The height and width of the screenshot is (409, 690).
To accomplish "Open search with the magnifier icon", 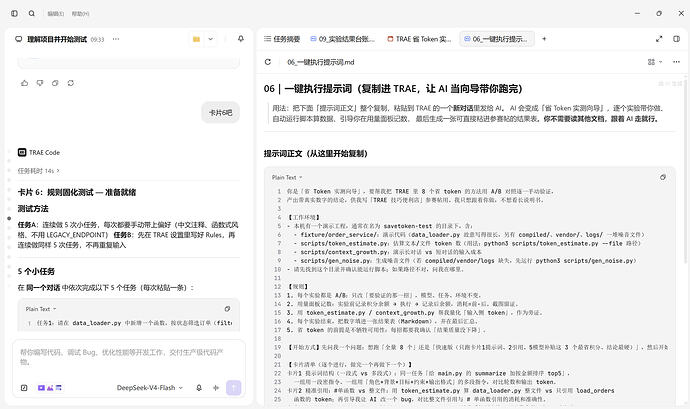I will (x=32, y=14).
